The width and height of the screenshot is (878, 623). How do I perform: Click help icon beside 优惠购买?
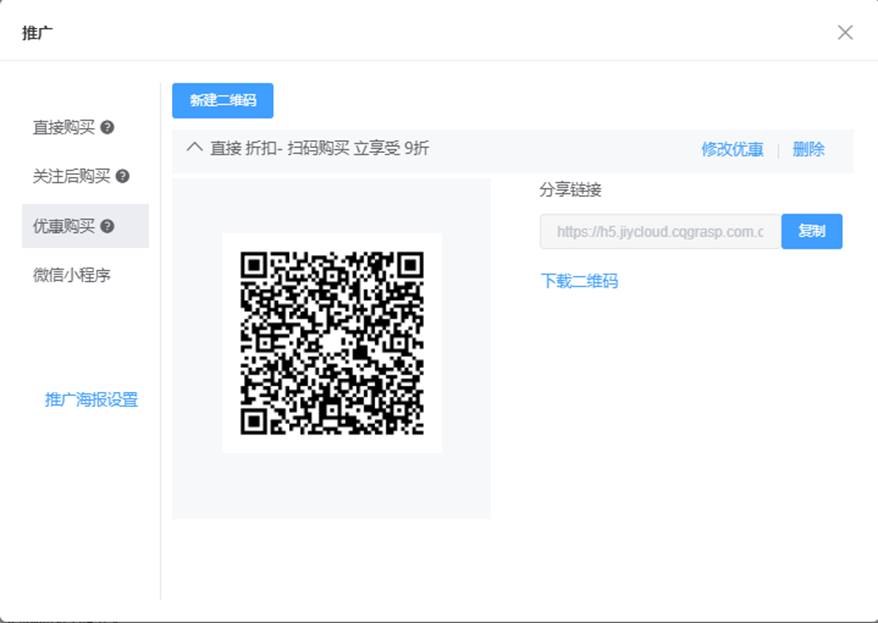(x=108, y=226)
